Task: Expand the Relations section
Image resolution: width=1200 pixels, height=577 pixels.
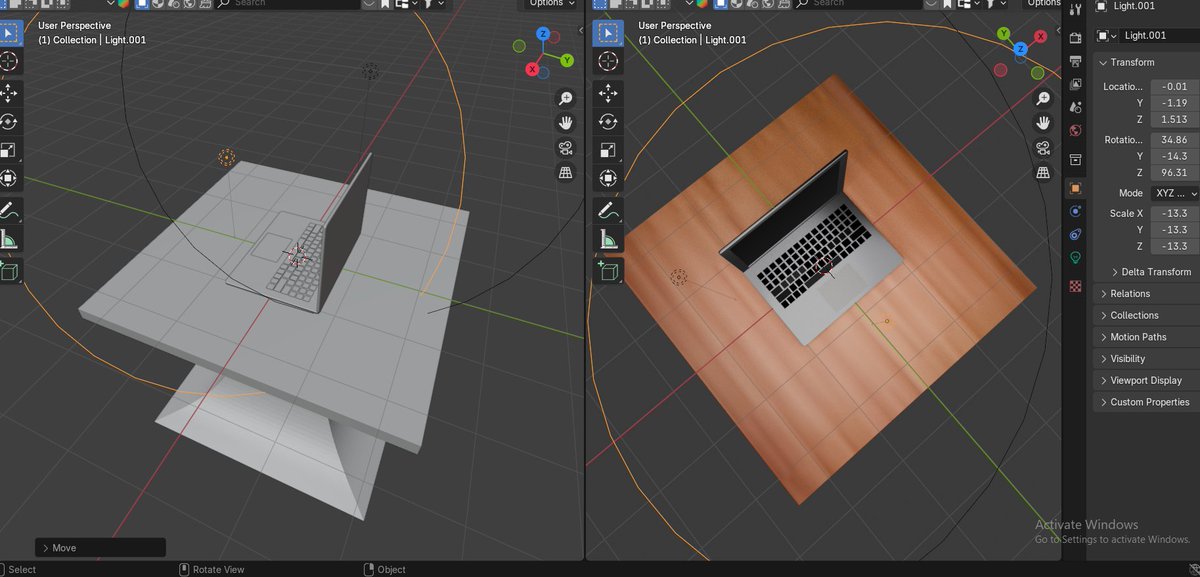Action: (x=1130, y=293)
